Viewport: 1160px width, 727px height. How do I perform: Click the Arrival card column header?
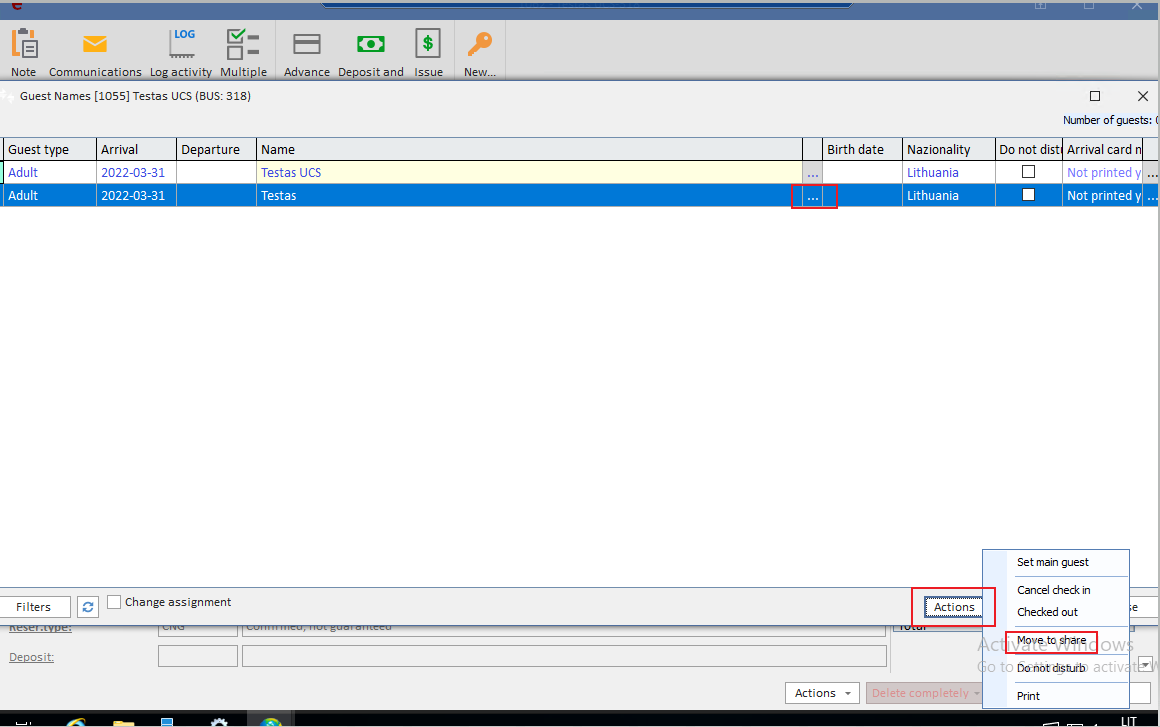pyautogui.click(x=1102, y=149)
